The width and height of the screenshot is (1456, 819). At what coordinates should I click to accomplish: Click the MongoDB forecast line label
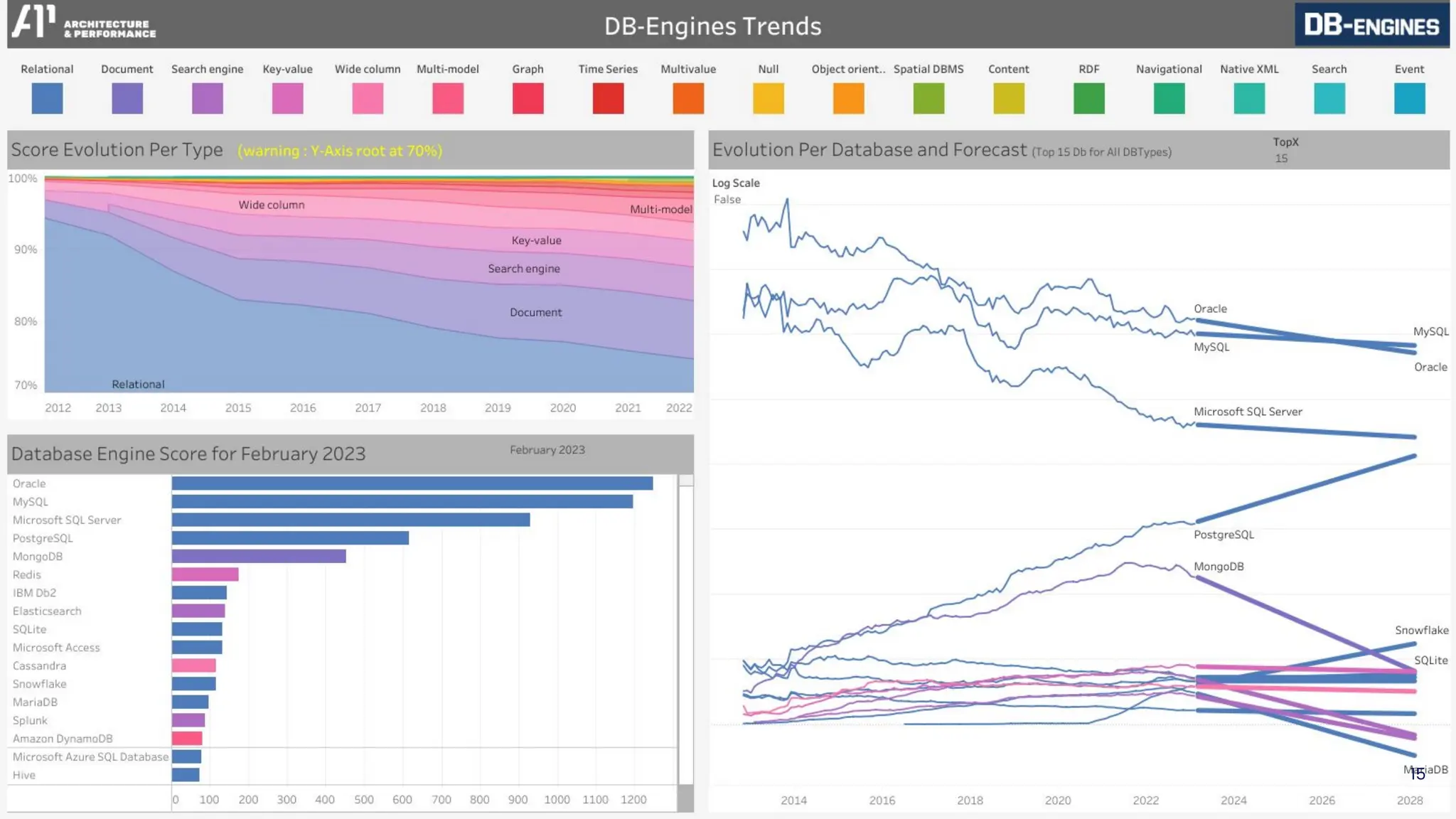(x=1219, y=567)
